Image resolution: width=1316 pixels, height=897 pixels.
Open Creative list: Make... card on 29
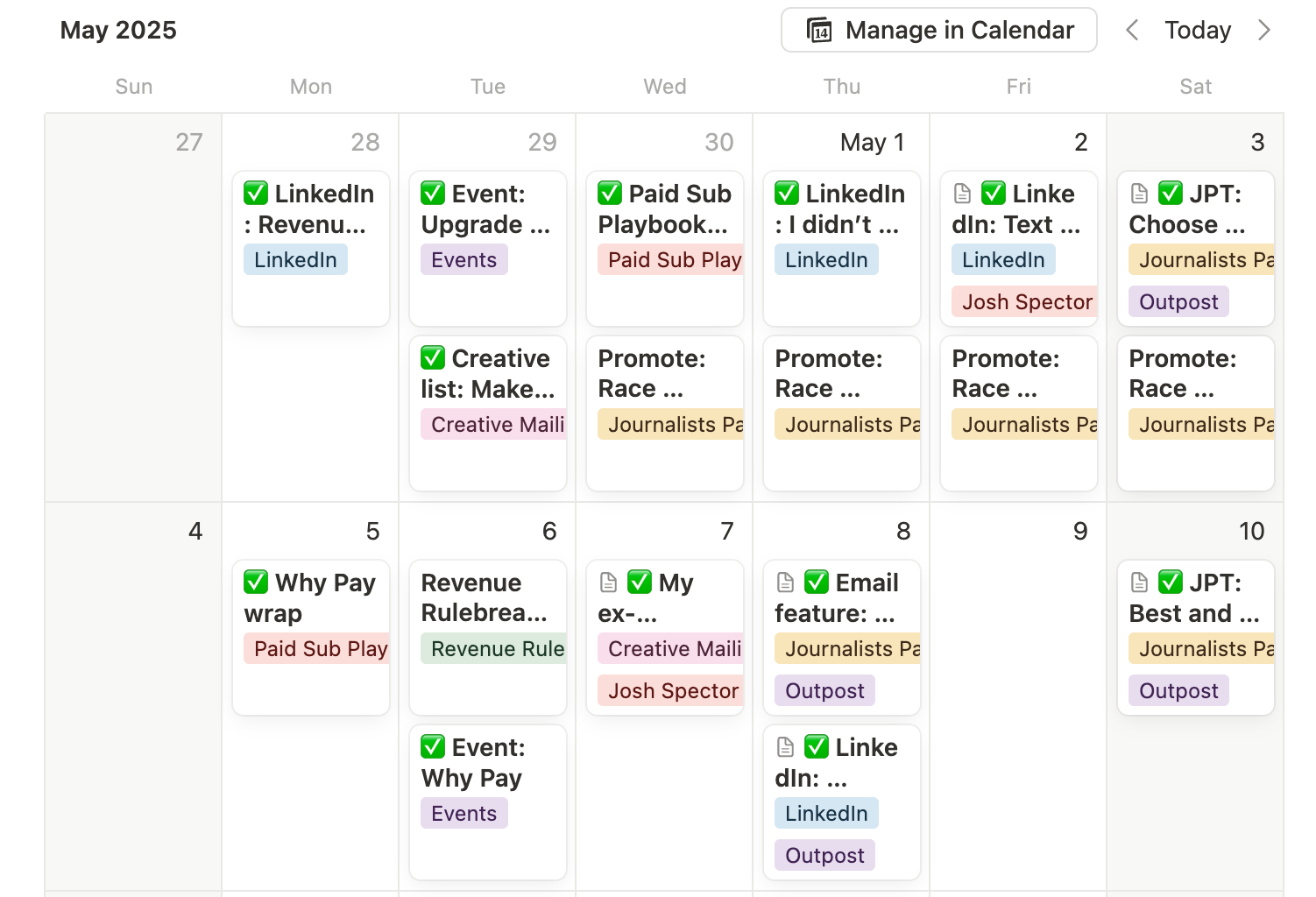click(x=488, y=413)
